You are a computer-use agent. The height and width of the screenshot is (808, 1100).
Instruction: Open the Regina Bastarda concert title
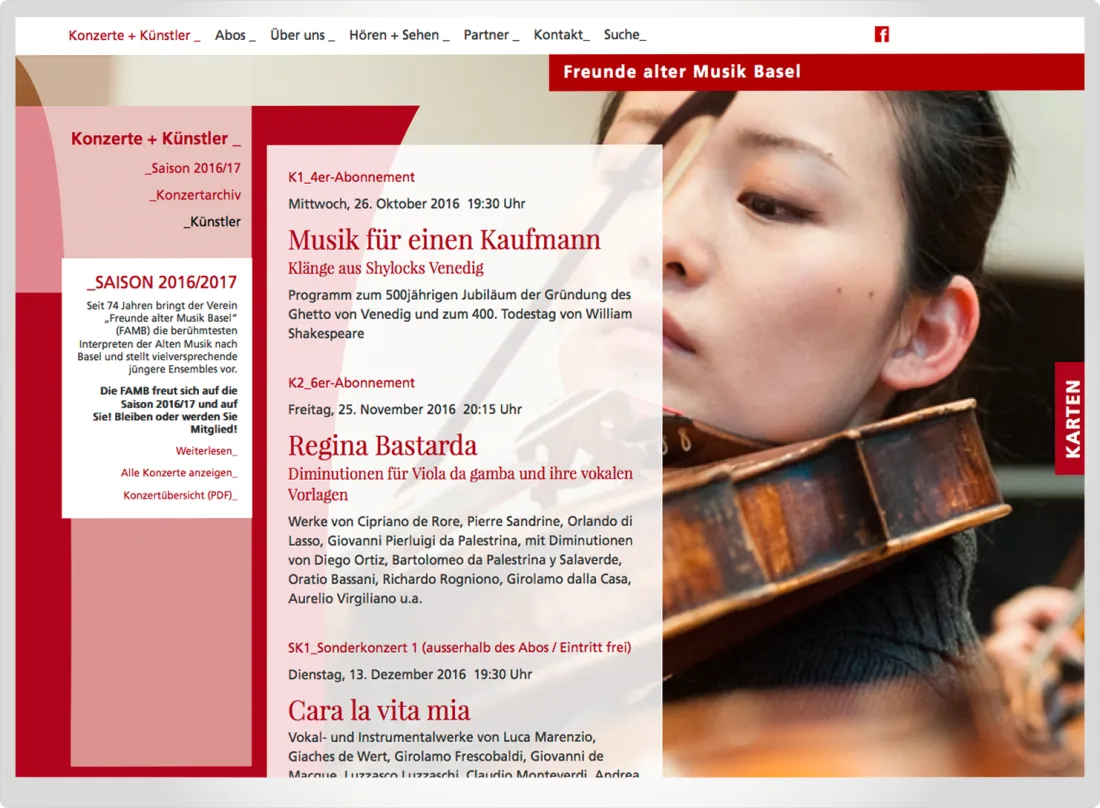382,445
